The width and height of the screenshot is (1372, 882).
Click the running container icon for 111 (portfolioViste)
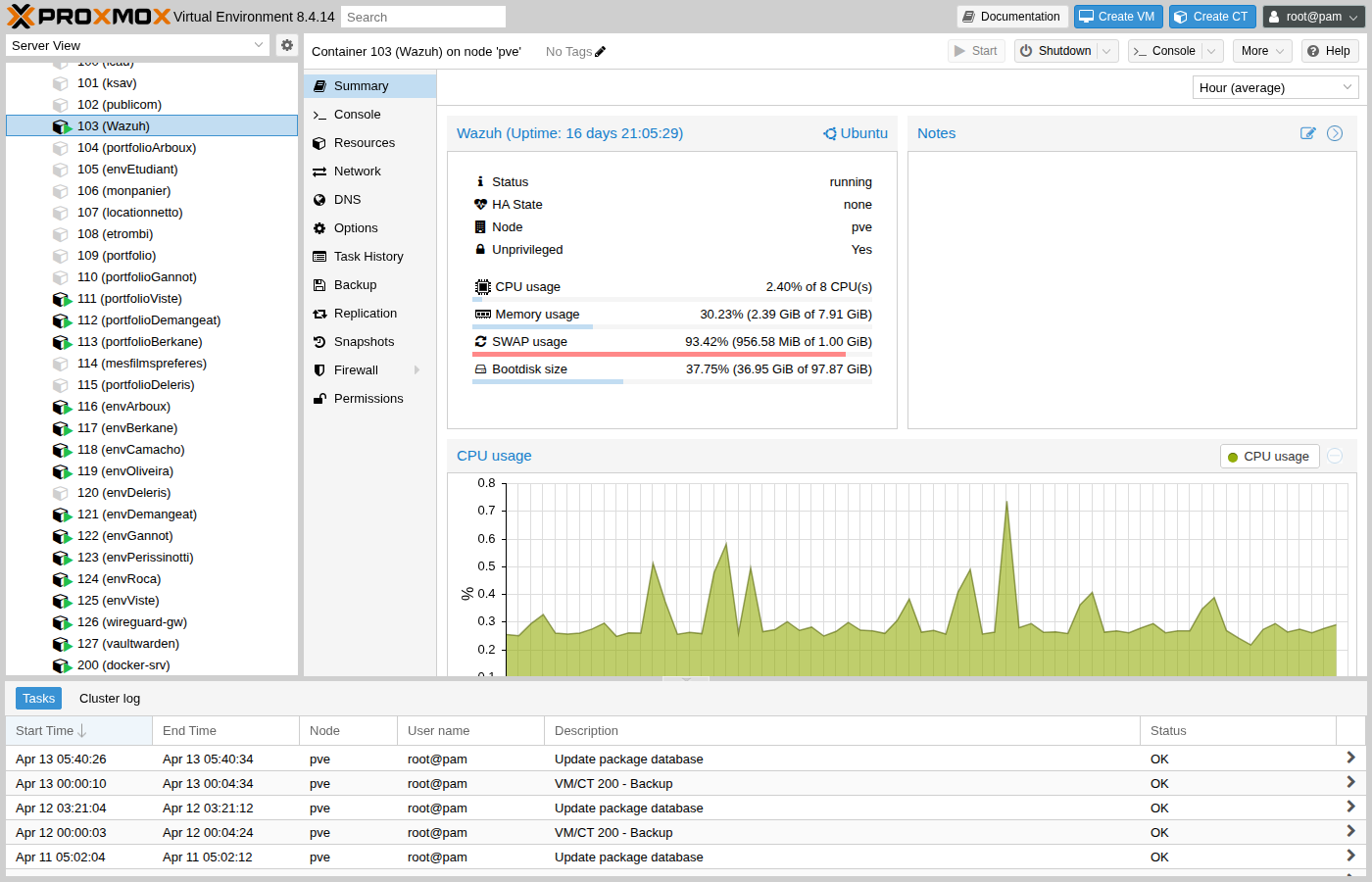coord(62,299)
